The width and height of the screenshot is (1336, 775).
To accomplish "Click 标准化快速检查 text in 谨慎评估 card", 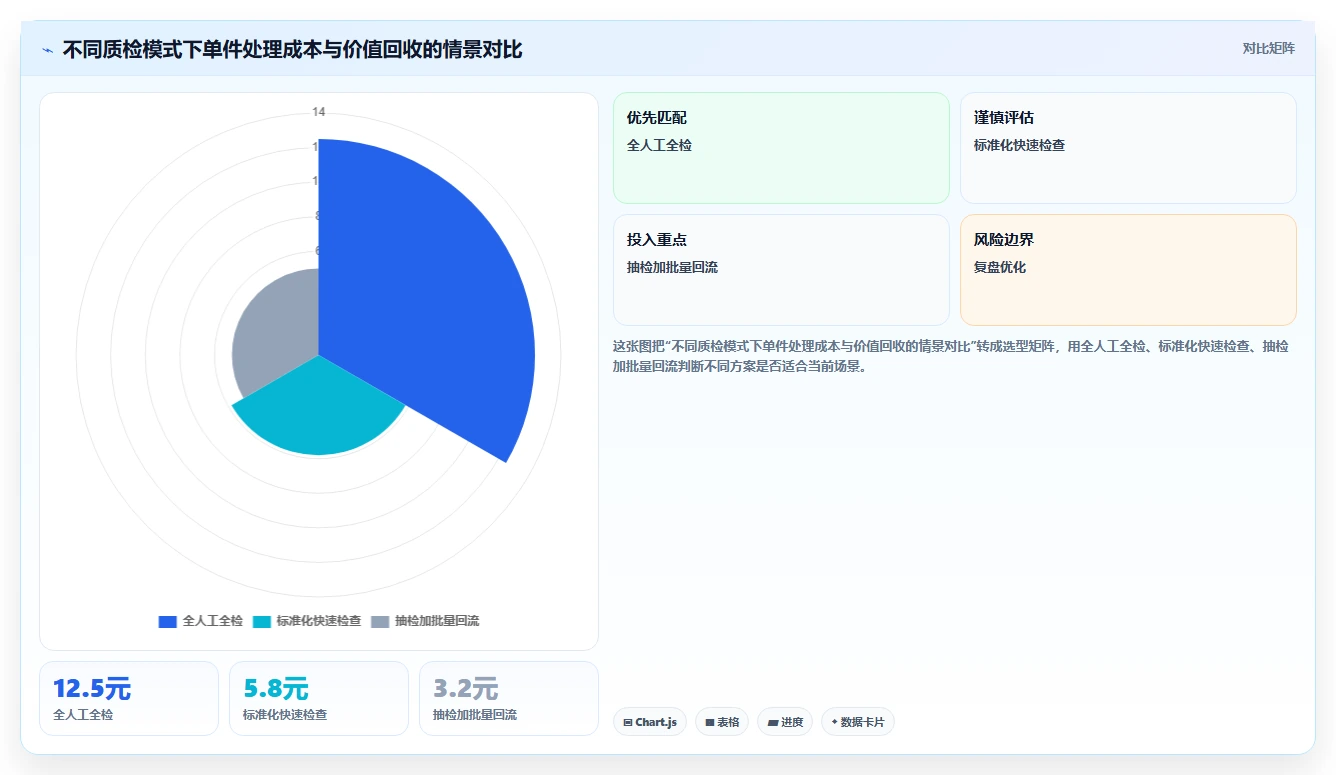I will [x=1019, y=145].
